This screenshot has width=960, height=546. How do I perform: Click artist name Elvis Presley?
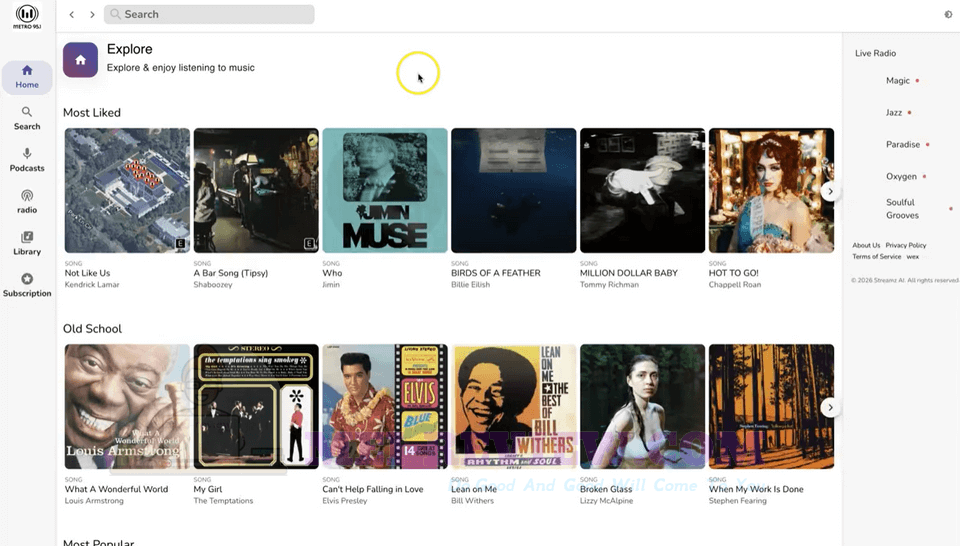(x=345, y=501)
